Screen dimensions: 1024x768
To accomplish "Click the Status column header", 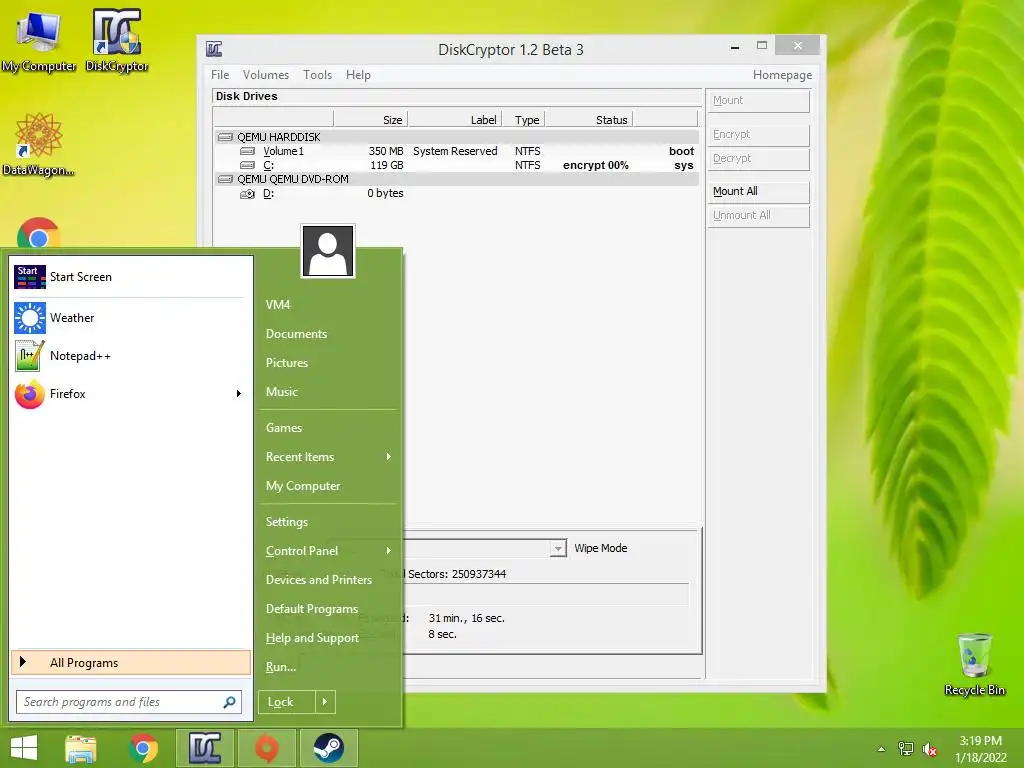I will (588, 120).
